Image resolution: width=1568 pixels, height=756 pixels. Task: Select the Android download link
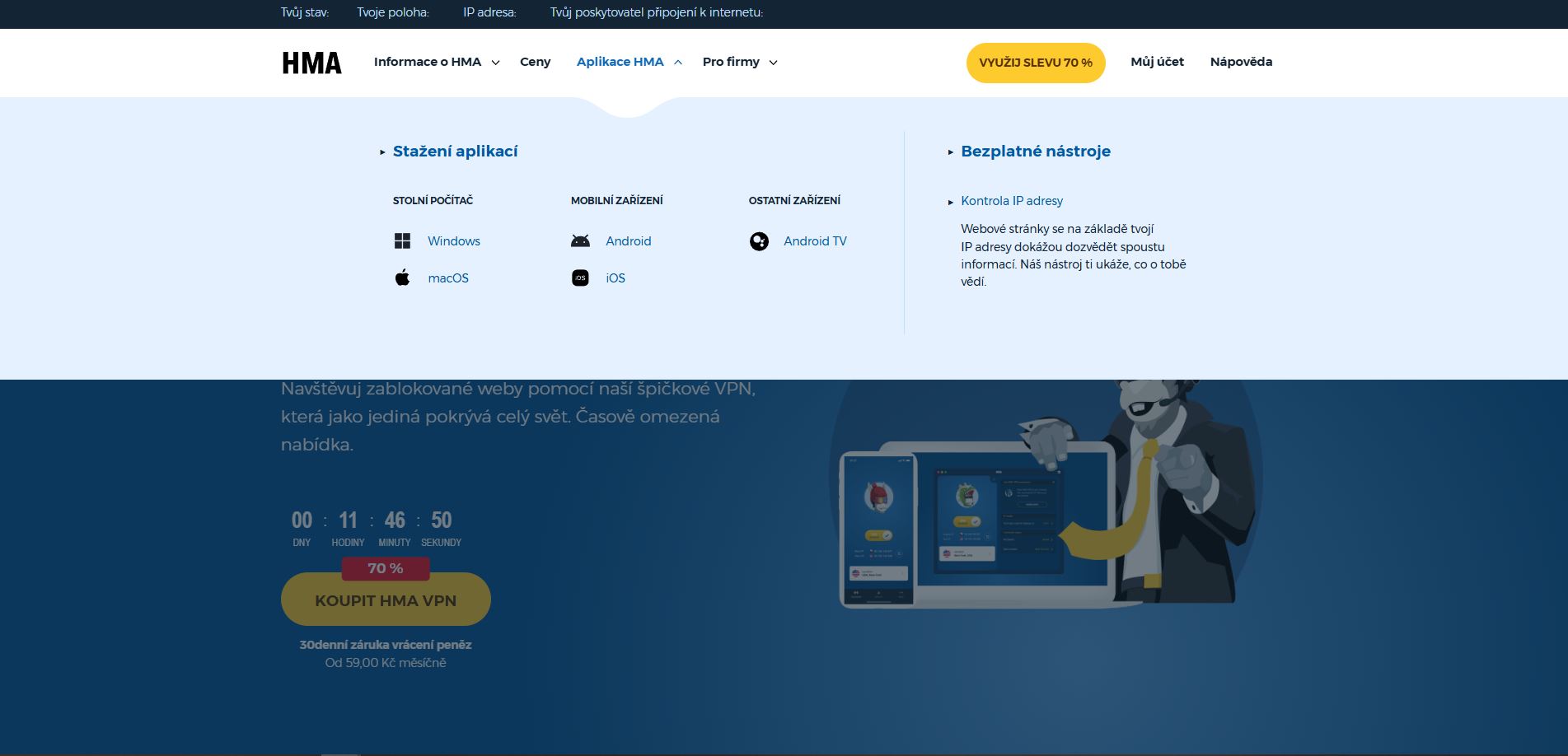click(x=629, y=241)
